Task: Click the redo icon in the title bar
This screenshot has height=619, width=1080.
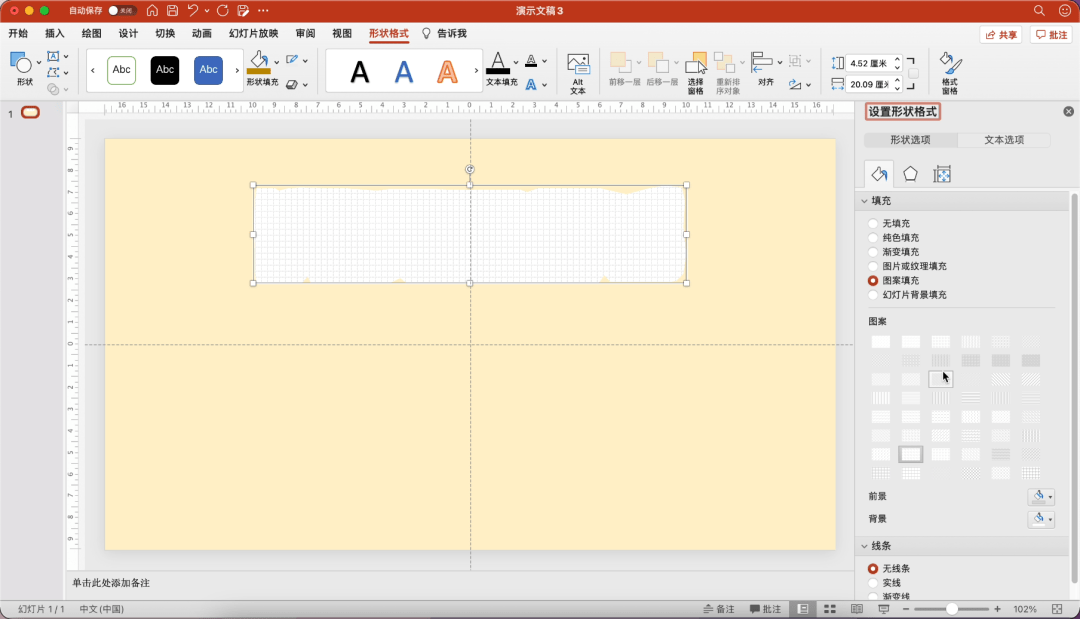Action: click(222, 10)
